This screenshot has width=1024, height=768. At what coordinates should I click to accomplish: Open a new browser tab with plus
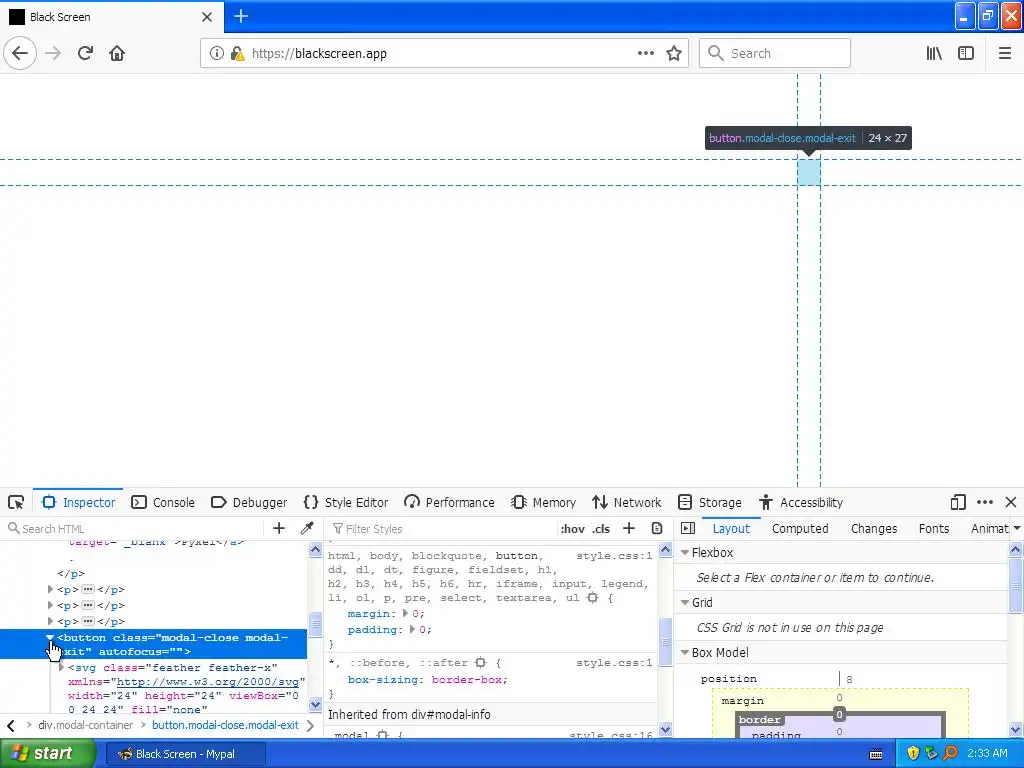point(241,16)
